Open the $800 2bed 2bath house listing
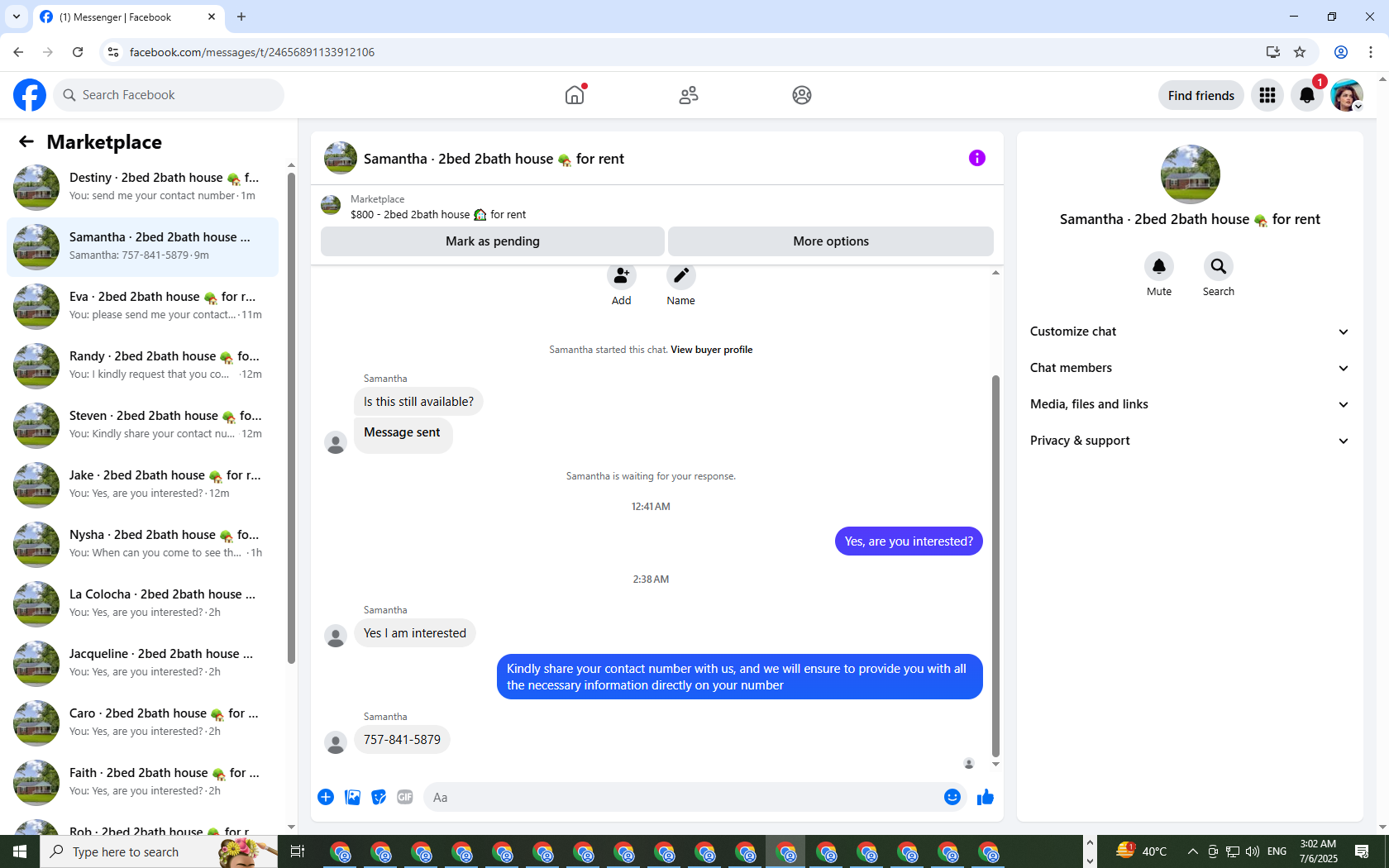The image size is (1389, 868). click(438, 214)
